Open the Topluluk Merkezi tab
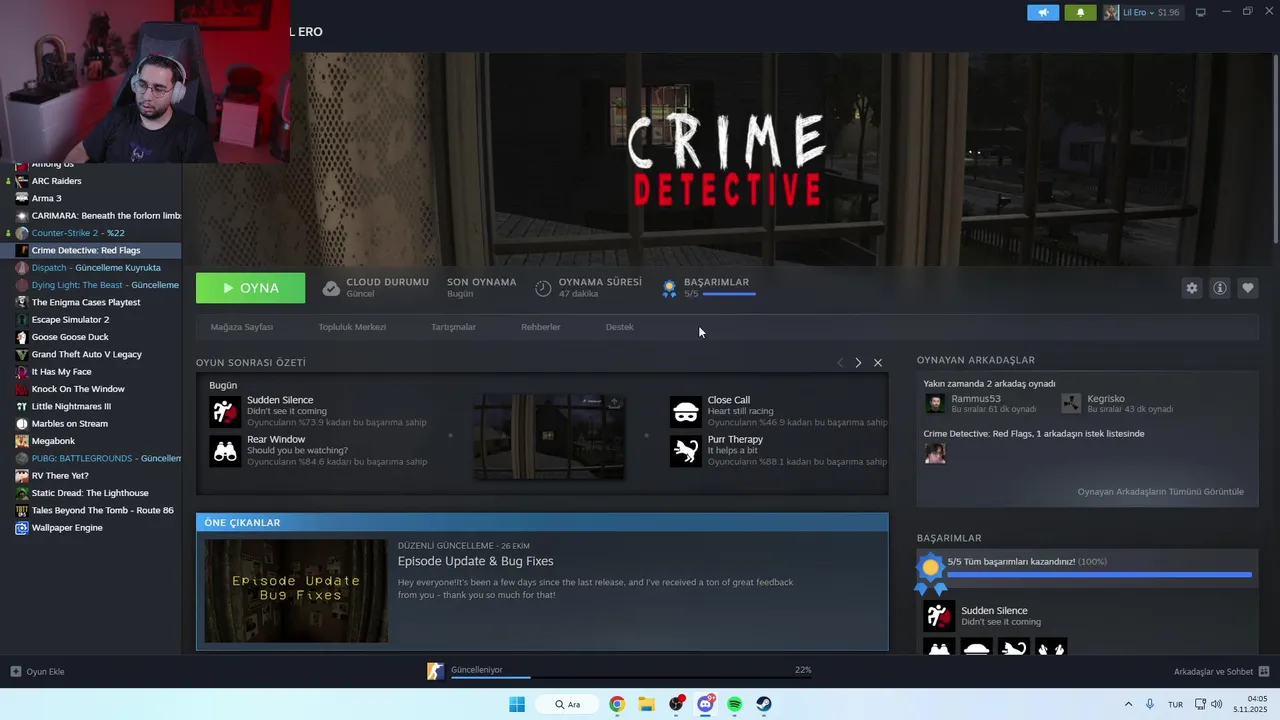Screen dimensions: 1280x720 tap(352, 327)
